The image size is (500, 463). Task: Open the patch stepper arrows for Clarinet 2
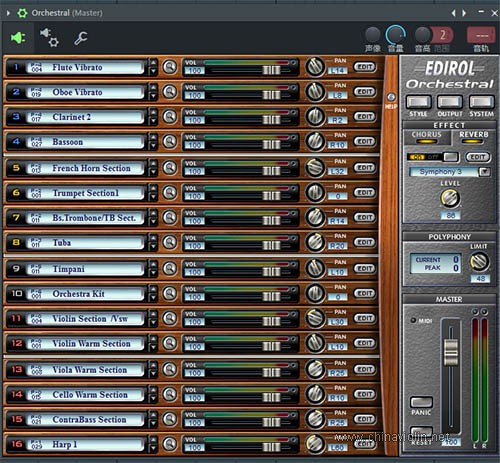(x=153, y=117)
